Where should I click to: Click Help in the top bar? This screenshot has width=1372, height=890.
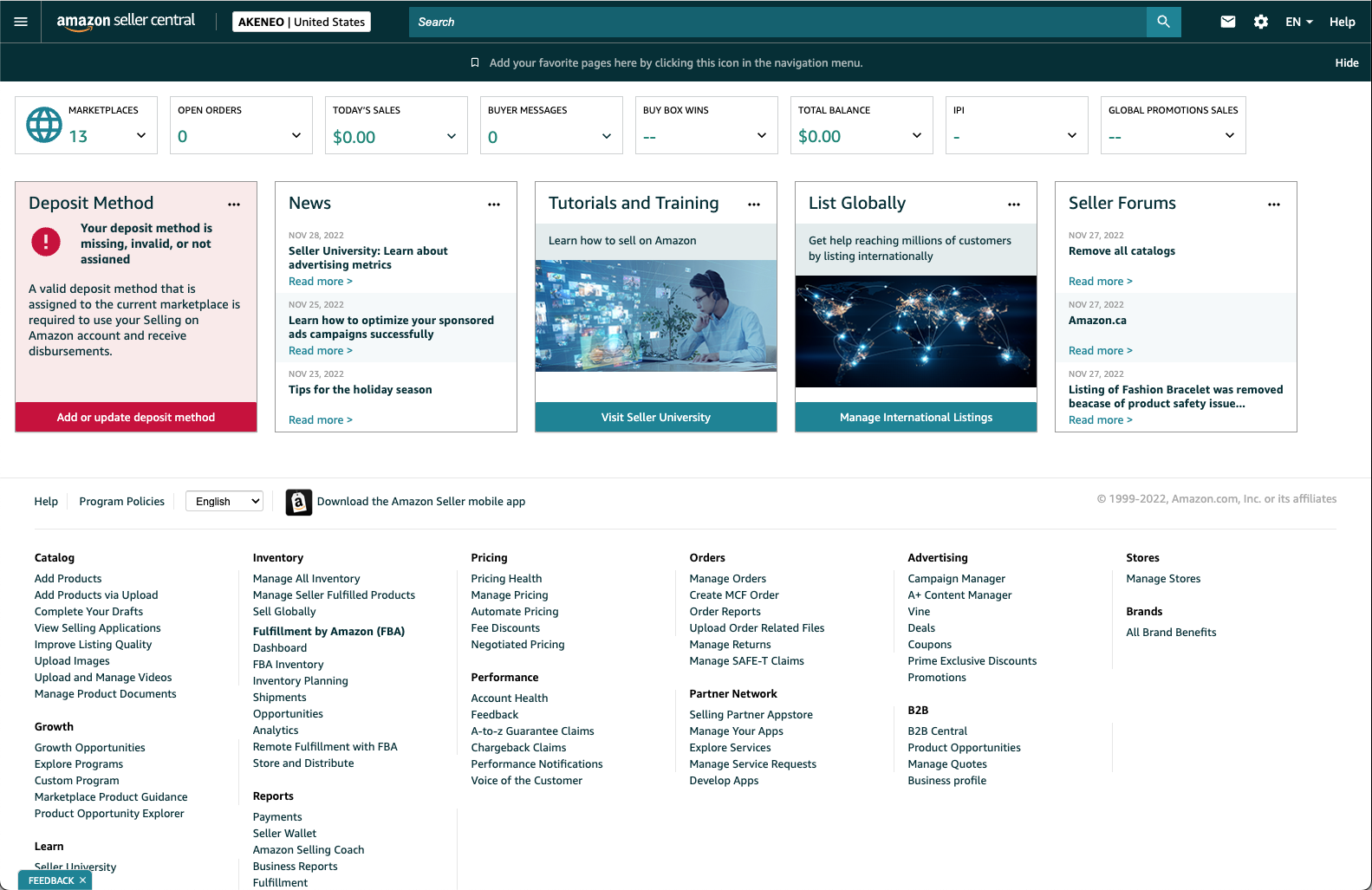(x=1342, y=22)
